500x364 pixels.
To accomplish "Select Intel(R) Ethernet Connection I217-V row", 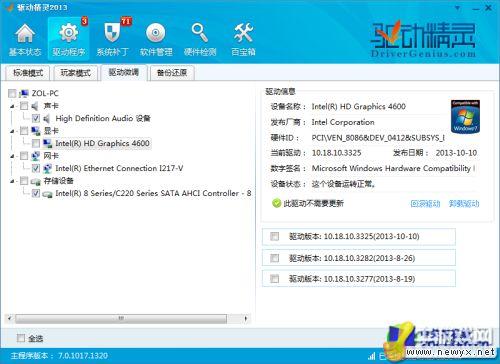I will 119,168.
